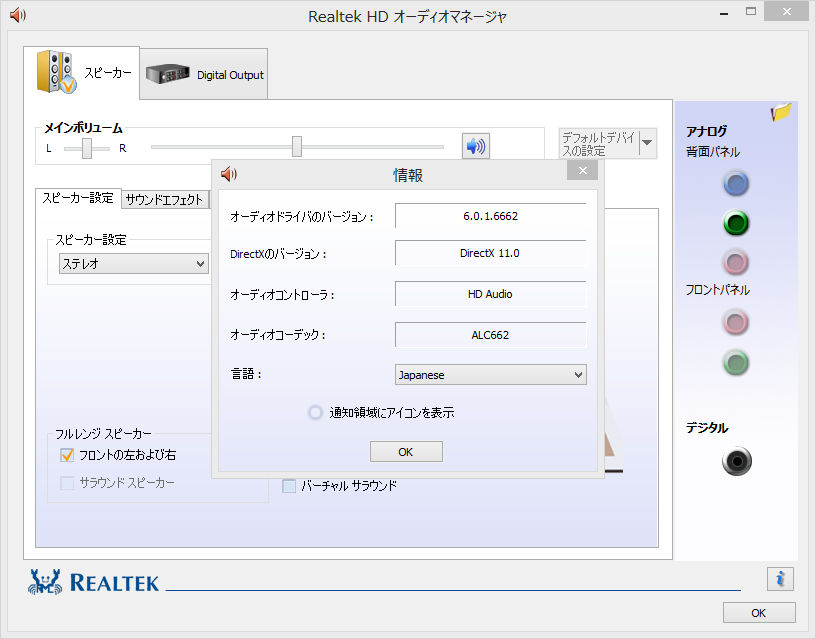This screenshot has height=639, width=816.
Task: Open the information 'i' button at the bottom right
Action: point(780,579)
